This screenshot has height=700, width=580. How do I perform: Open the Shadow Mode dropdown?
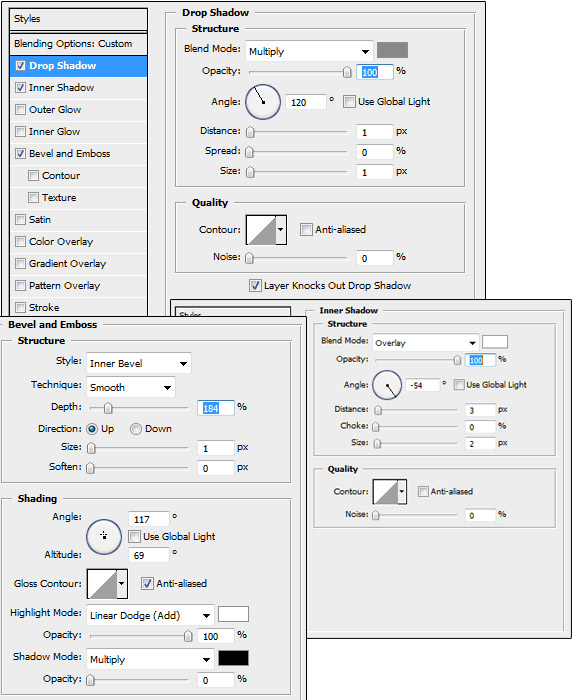(150, 659)
